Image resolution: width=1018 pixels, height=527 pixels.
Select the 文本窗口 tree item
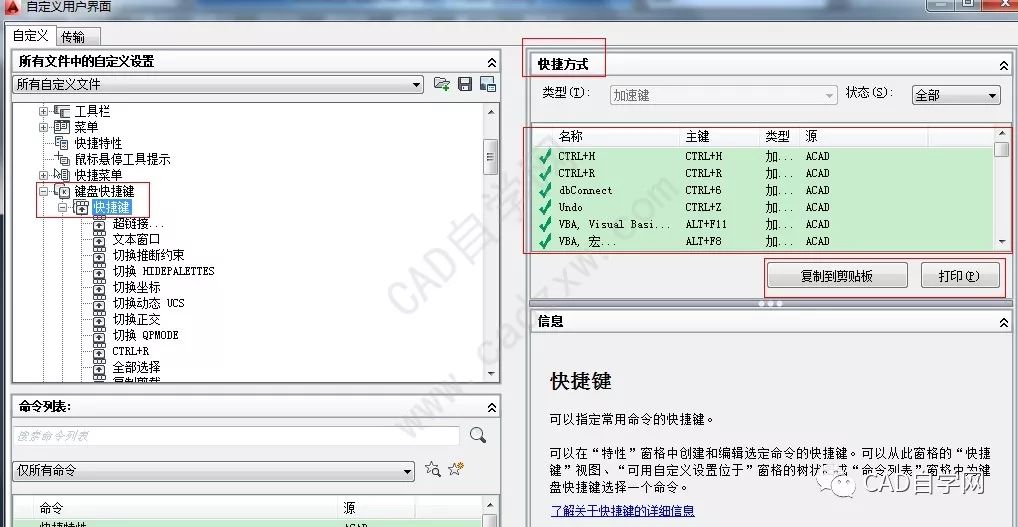click(x=136, y=240)
